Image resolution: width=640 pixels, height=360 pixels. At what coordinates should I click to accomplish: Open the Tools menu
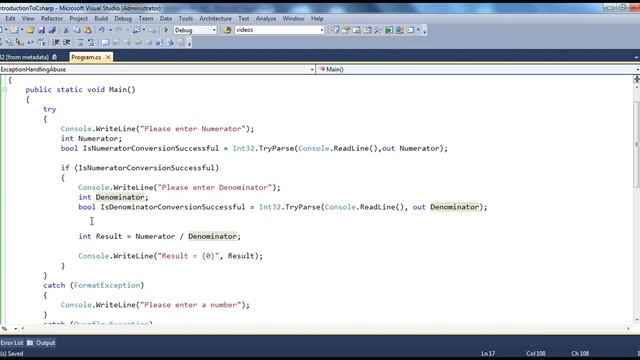185,19
